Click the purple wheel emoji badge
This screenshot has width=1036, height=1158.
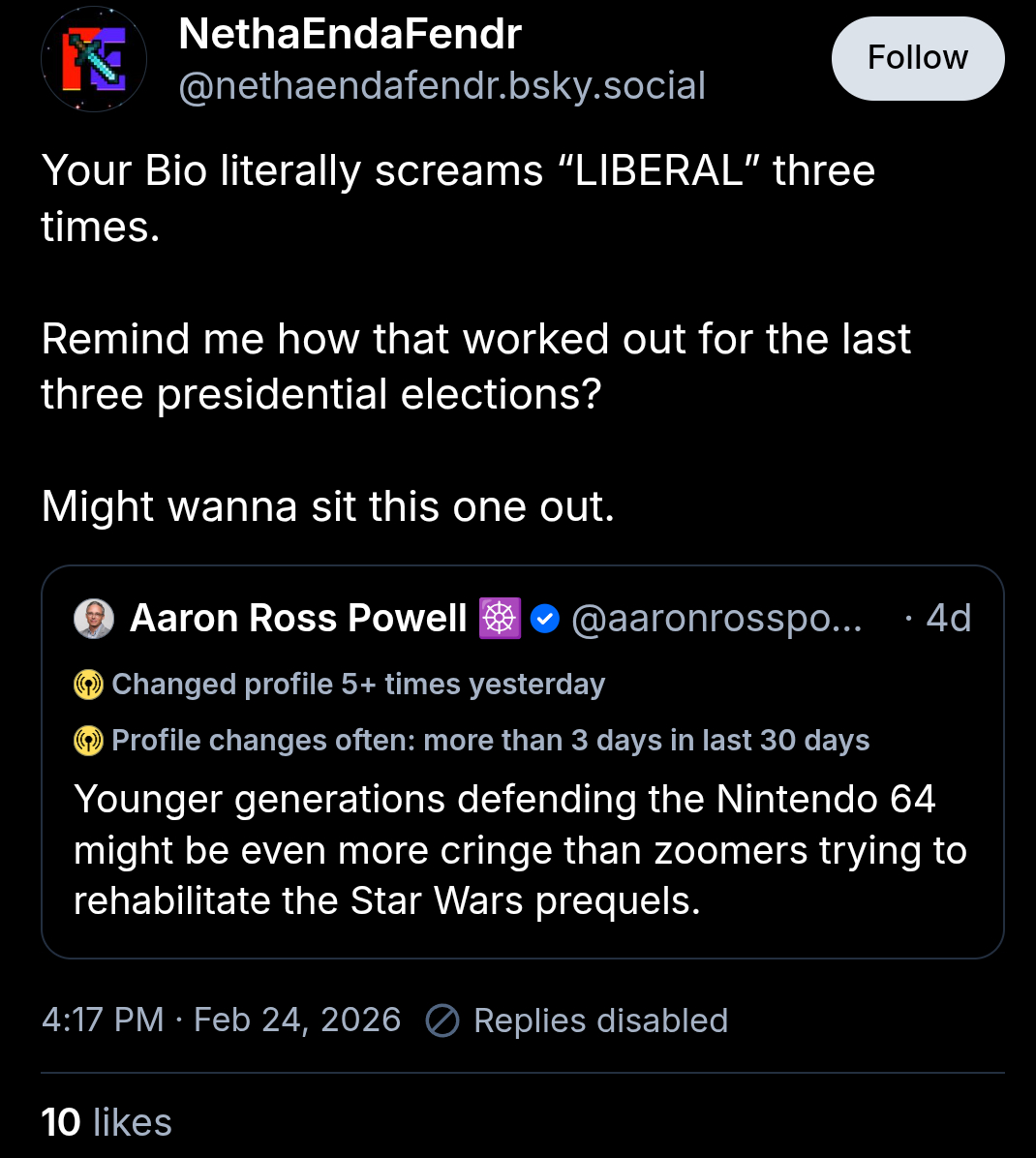[500, 619]
